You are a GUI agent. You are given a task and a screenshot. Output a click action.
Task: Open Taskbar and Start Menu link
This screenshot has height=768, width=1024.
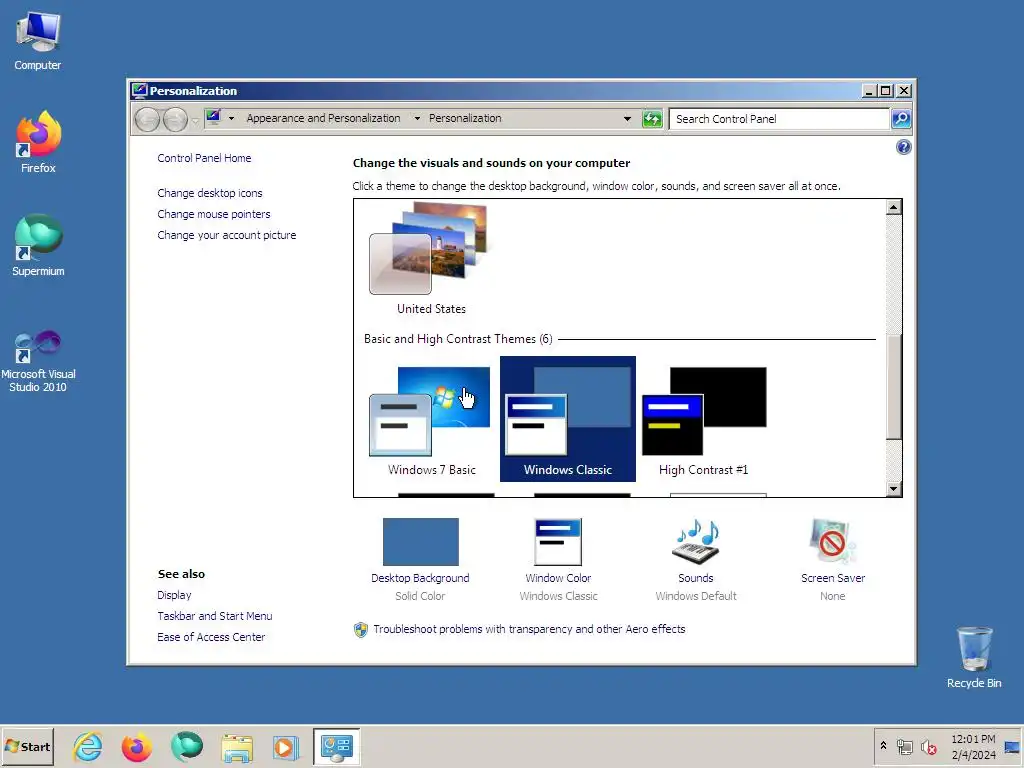click(214, 616)
